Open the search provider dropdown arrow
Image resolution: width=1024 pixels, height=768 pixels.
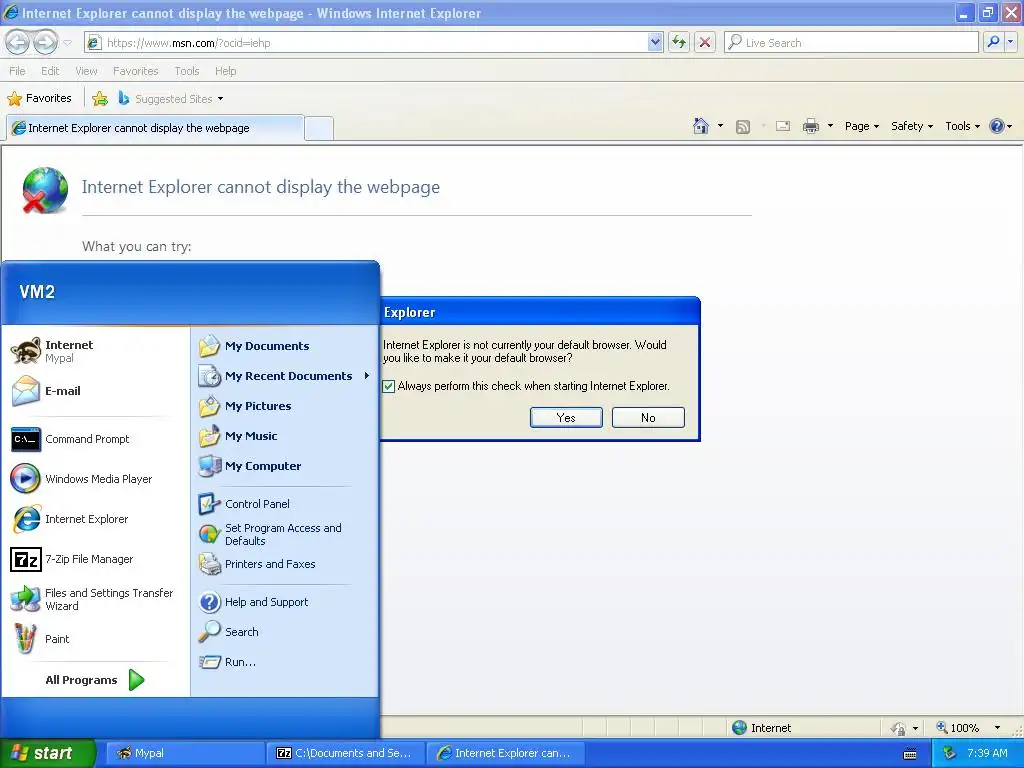pyautogui.click(x=1010, y=42)
